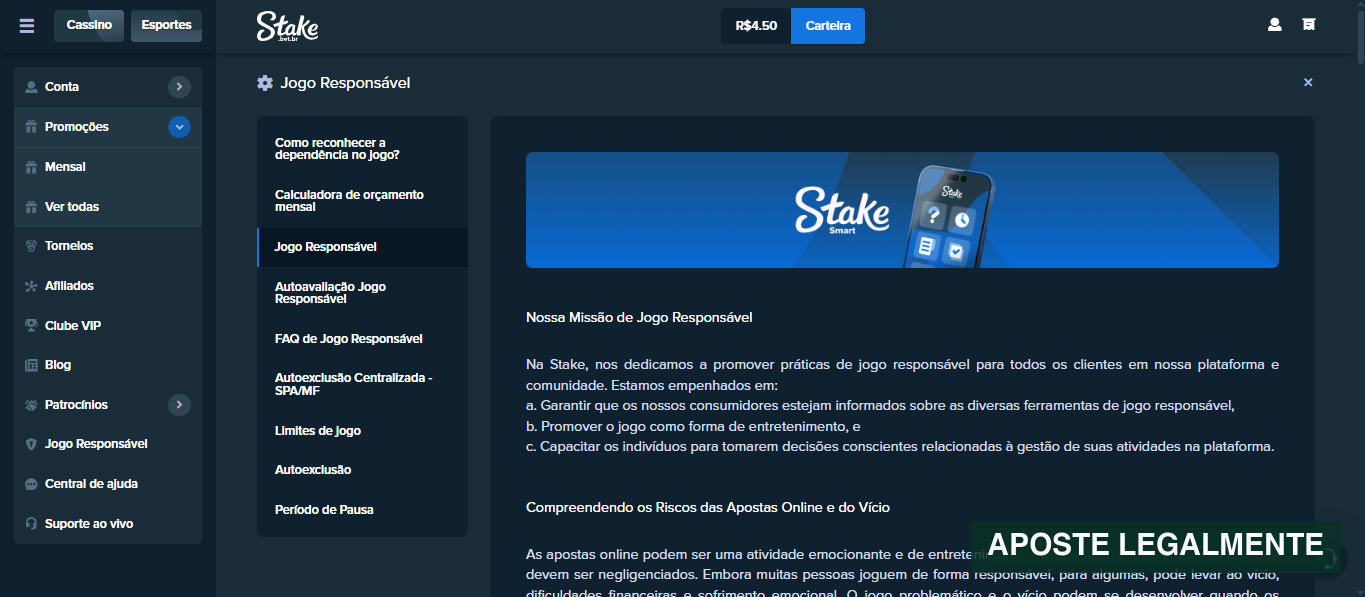Open the user profile icon
Viewport: 1365px width, 597px height.
[1274, 25]
